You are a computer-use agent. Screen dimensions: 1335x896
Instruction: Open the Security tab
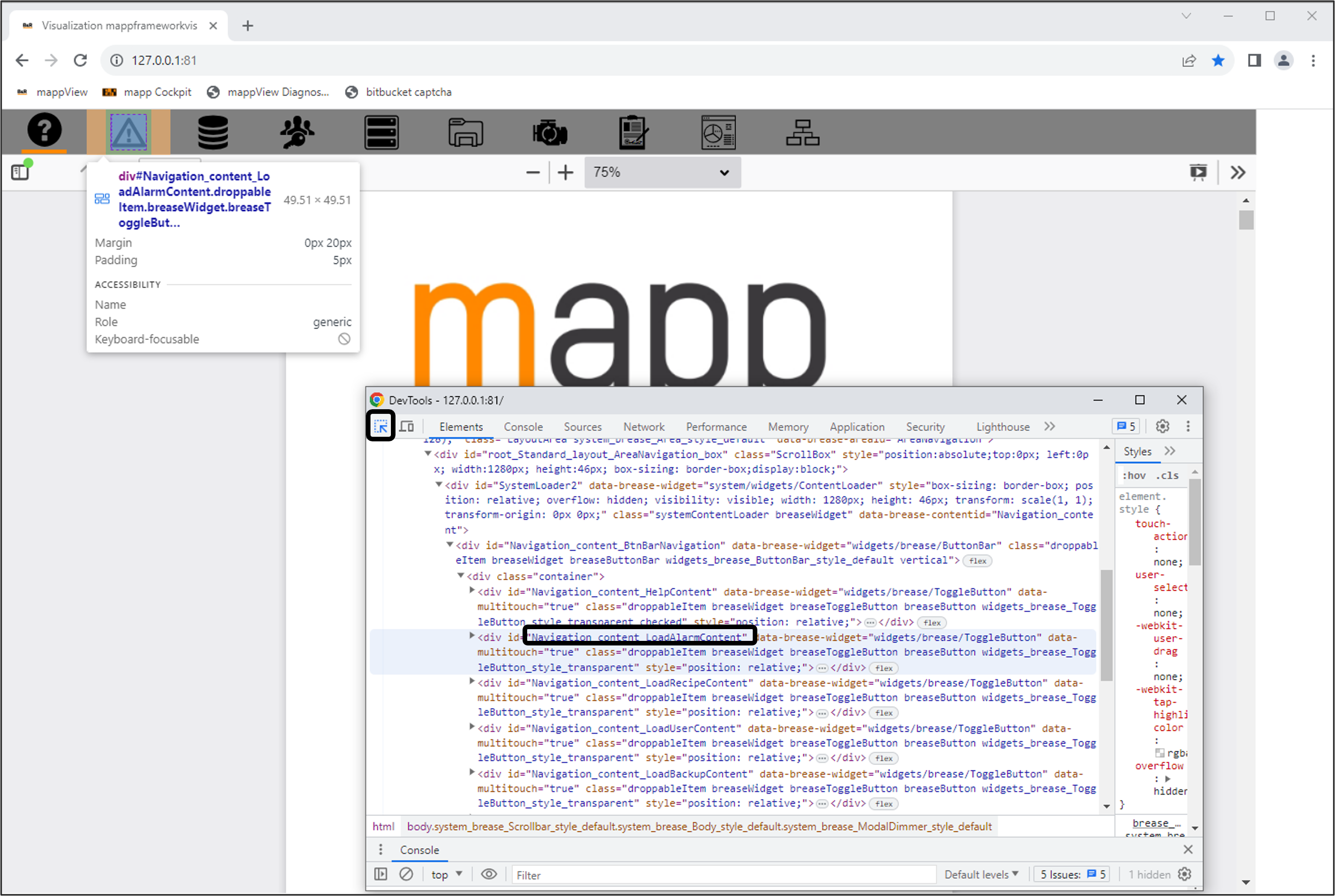point(925,427)
